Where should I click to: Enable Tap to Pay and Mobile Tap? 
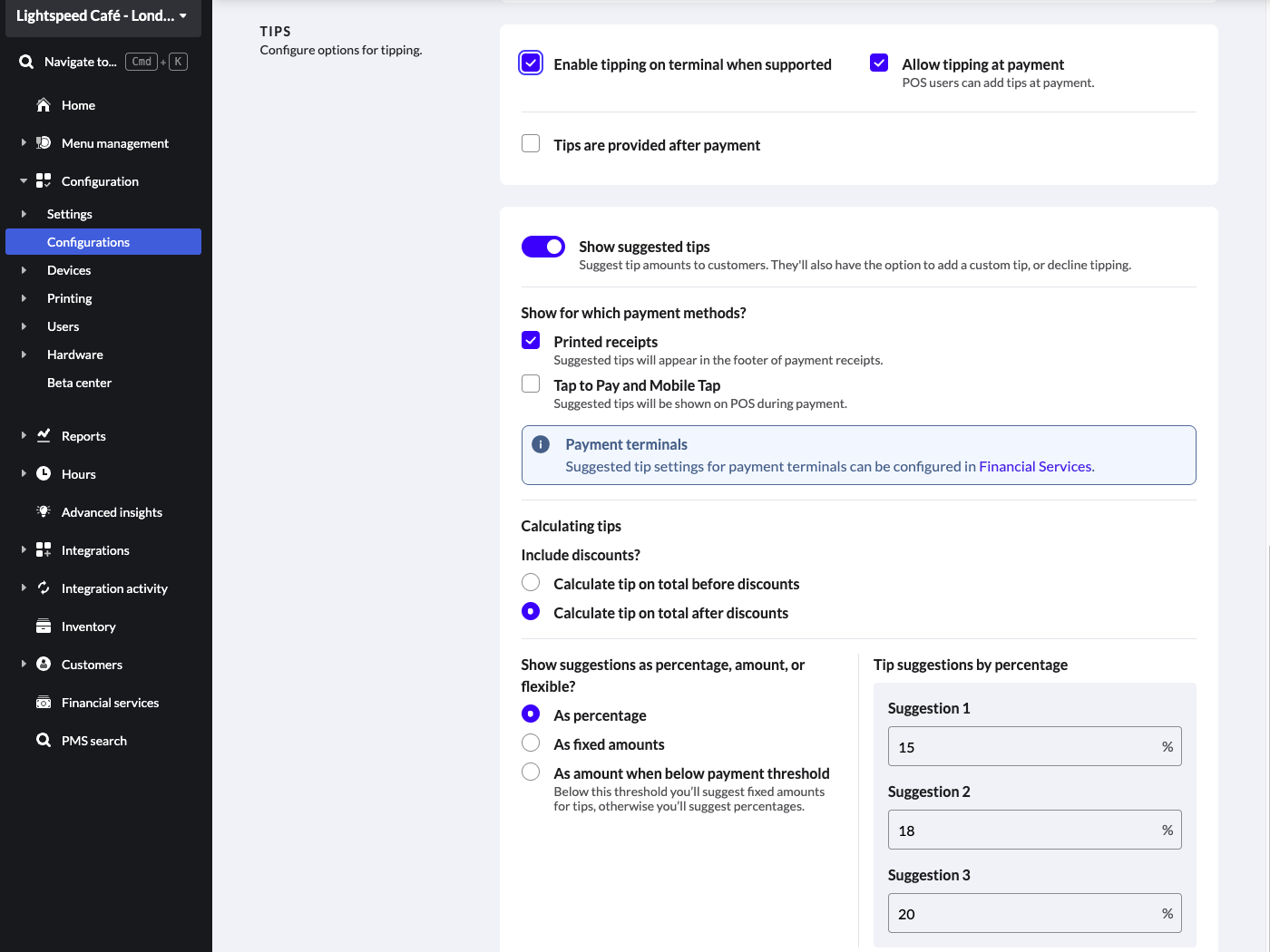[531, 384]
